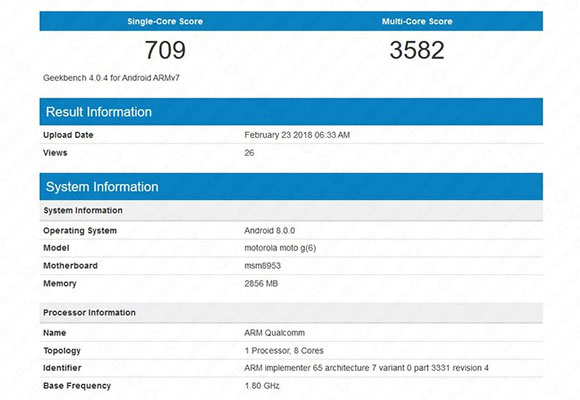Click the 2856 MB memory value
This screenshot has height=400, width=580.
pyautogui.click(x=261, y=283)
